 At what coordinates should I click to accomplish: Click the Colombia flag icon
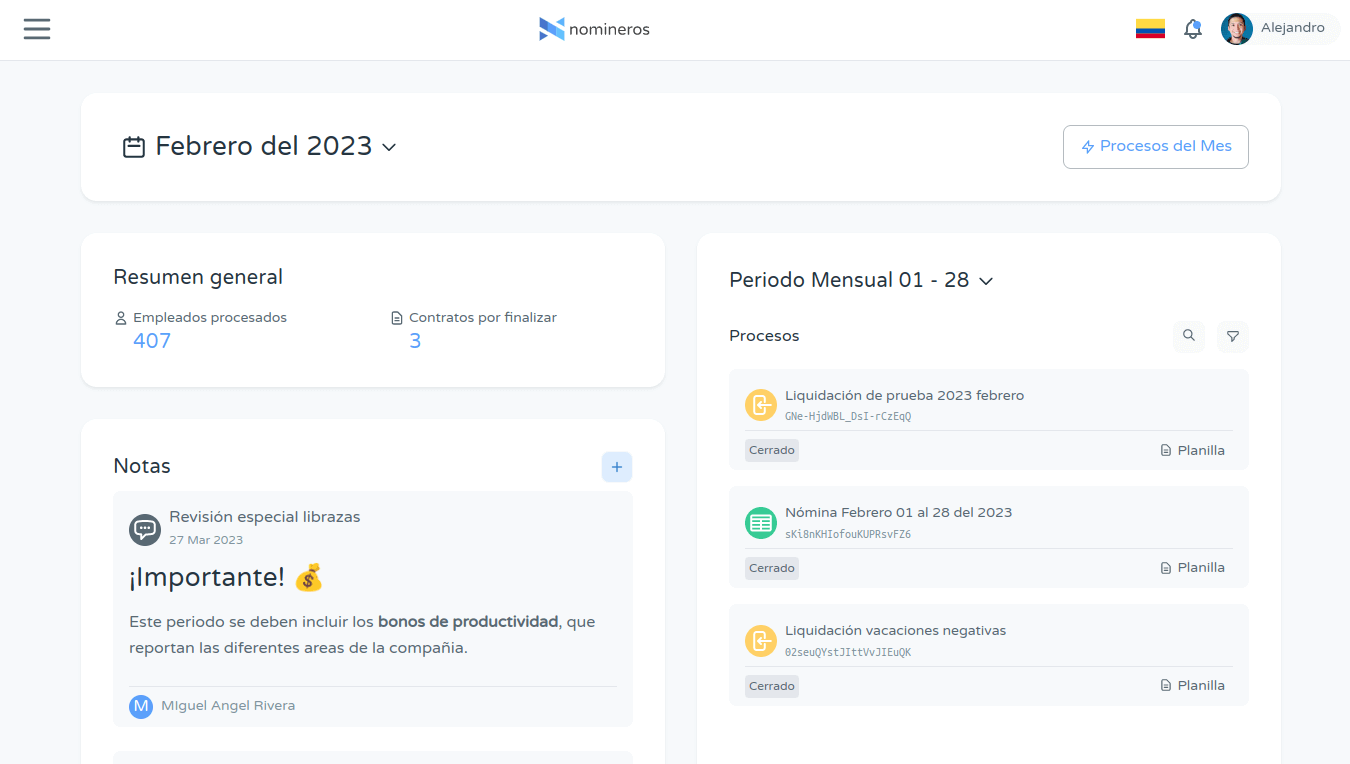pos(1150,29)
